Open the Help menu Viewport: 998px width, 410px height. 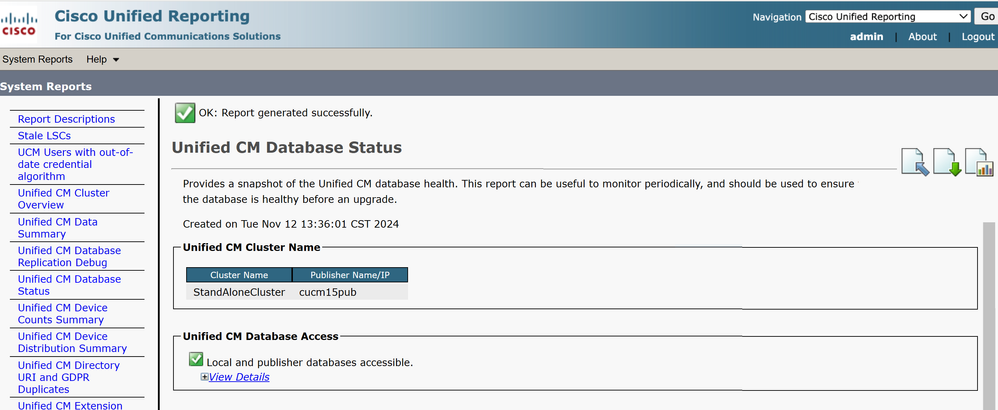102,59
